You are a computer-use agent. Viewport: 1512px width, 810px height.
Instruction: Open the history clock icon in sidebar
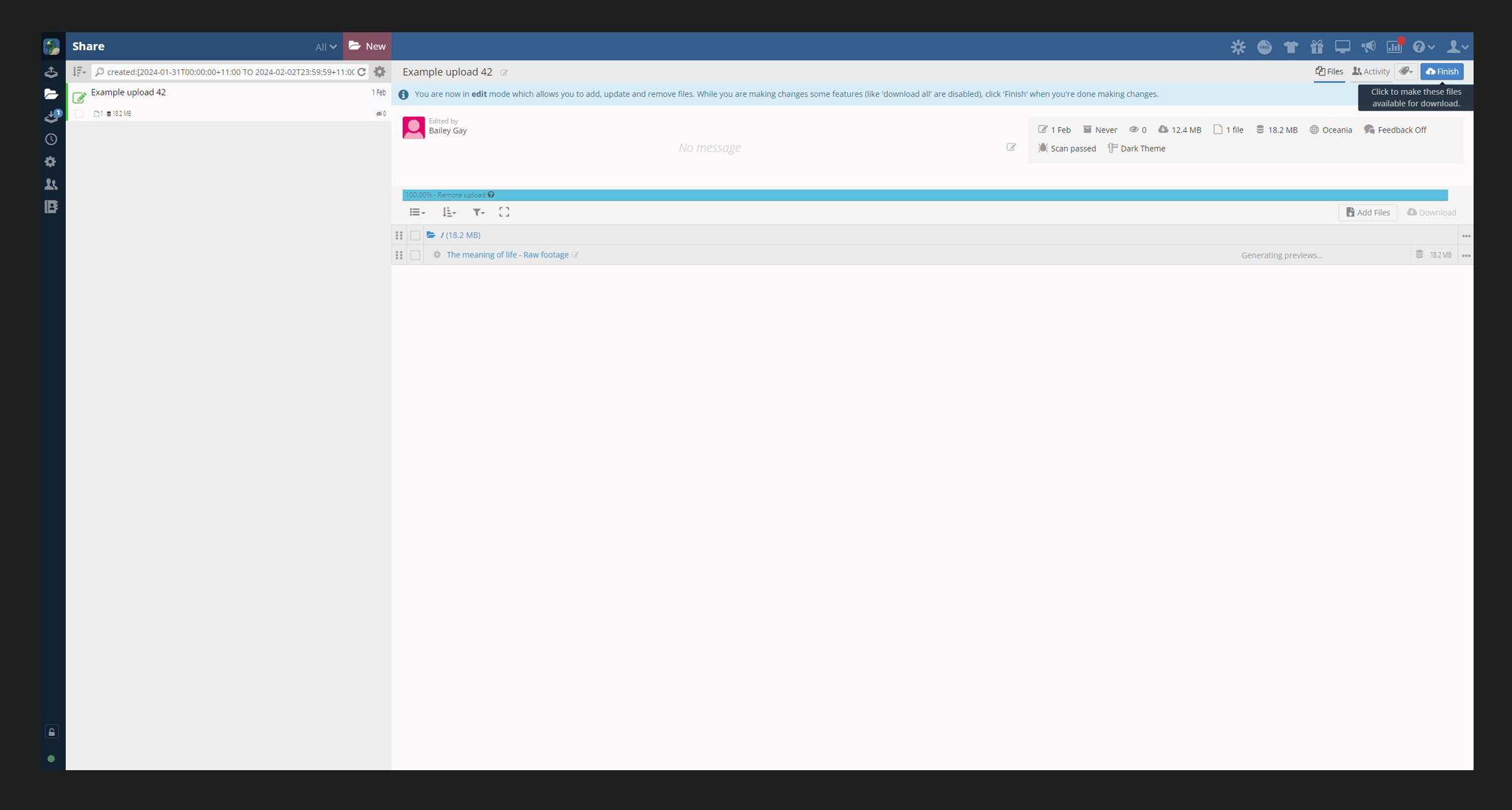(x=51, y=139)
